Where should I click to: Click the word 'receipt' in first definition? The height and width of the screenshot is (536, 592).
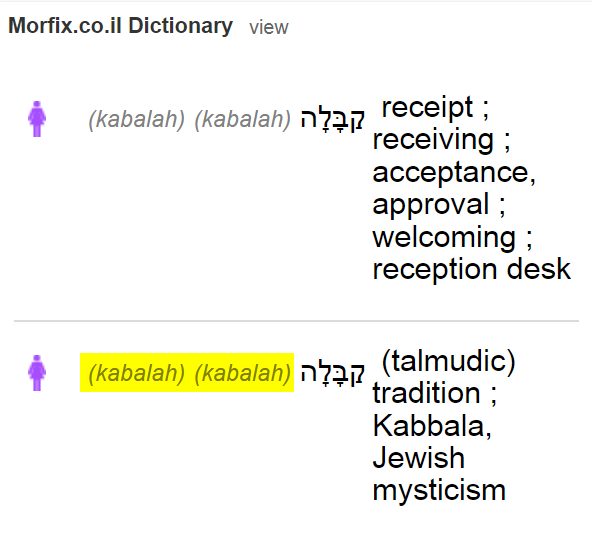pyautogui.click(x=427, y=108)
